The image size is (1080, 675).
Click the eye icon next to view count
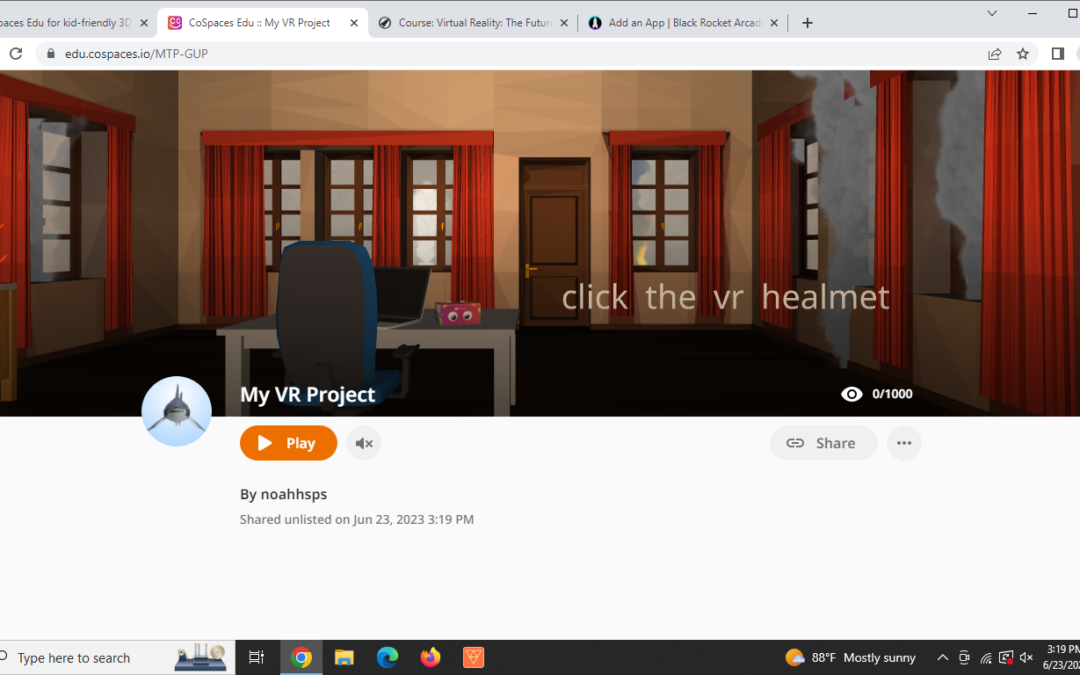tap(851, 393)
